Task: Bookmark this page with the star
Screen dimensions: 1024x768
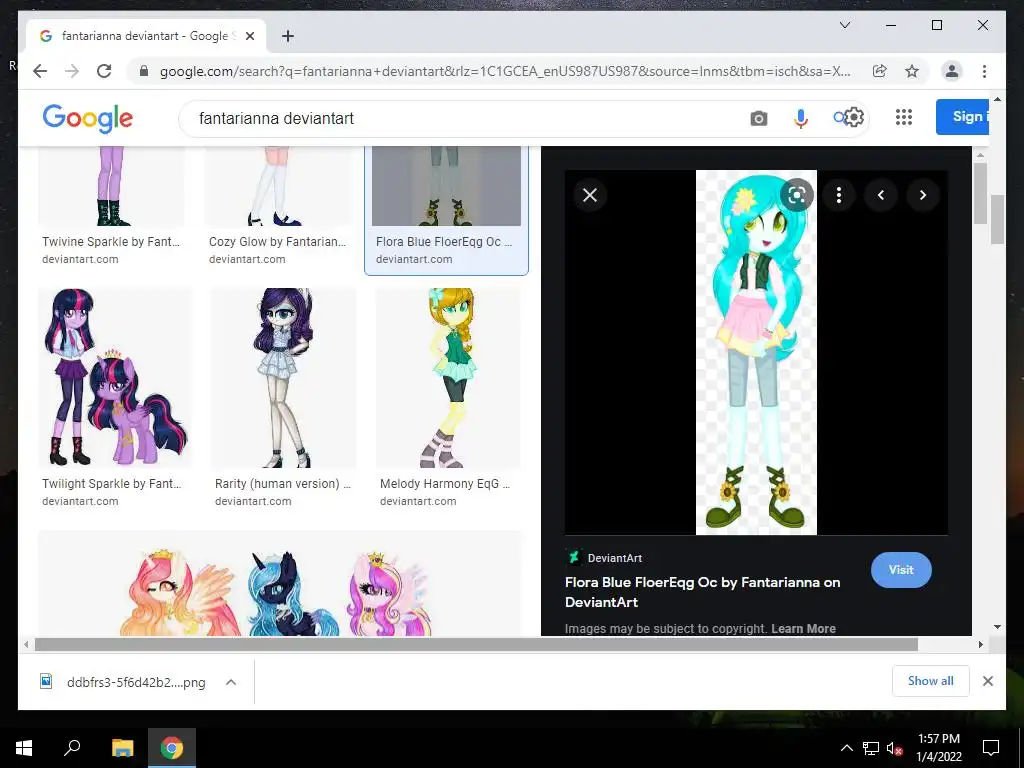Action: pyautogui.click(x=912, y=71)
